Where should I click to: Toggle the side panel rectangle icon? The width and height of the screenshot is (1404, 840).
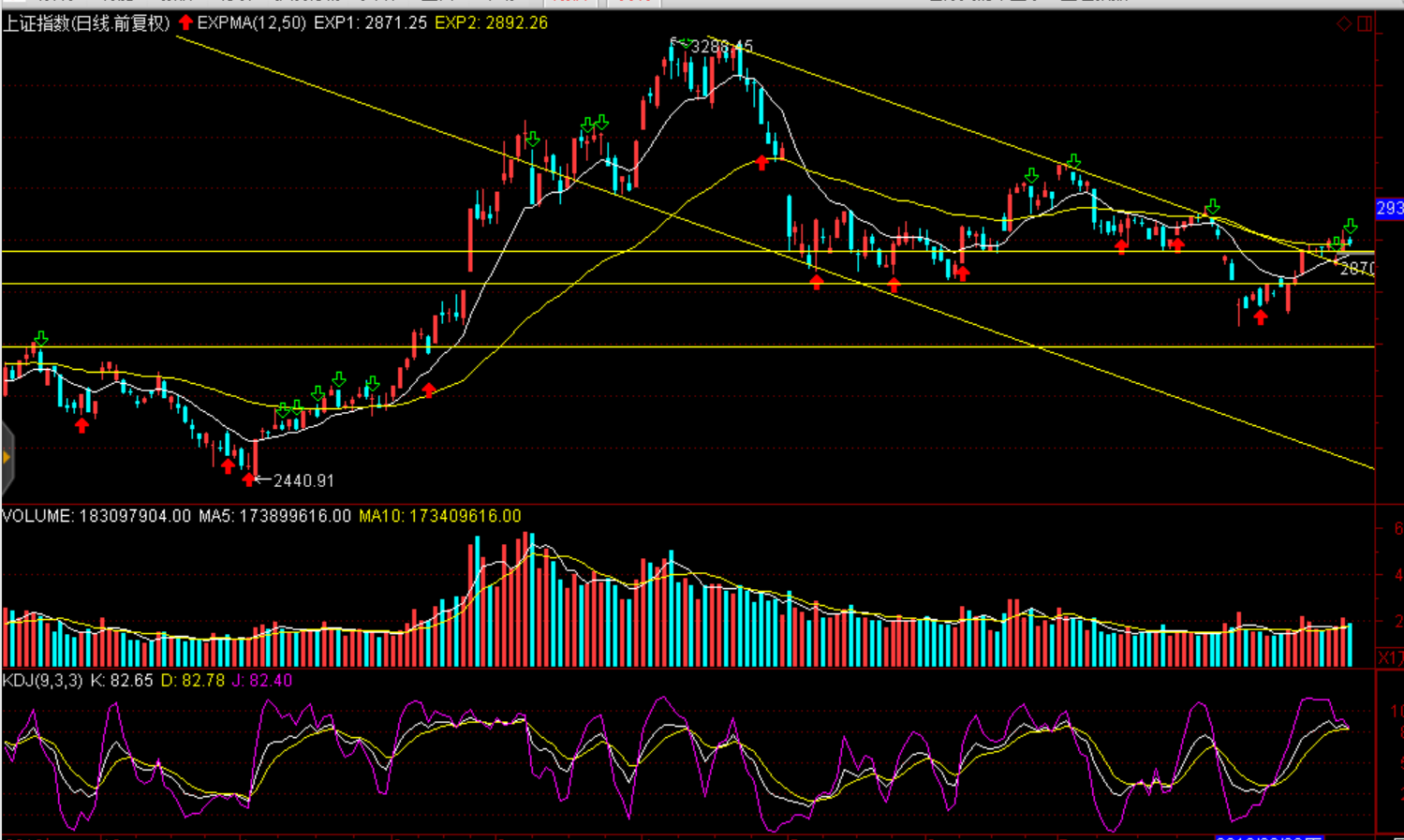point(1365,23)
